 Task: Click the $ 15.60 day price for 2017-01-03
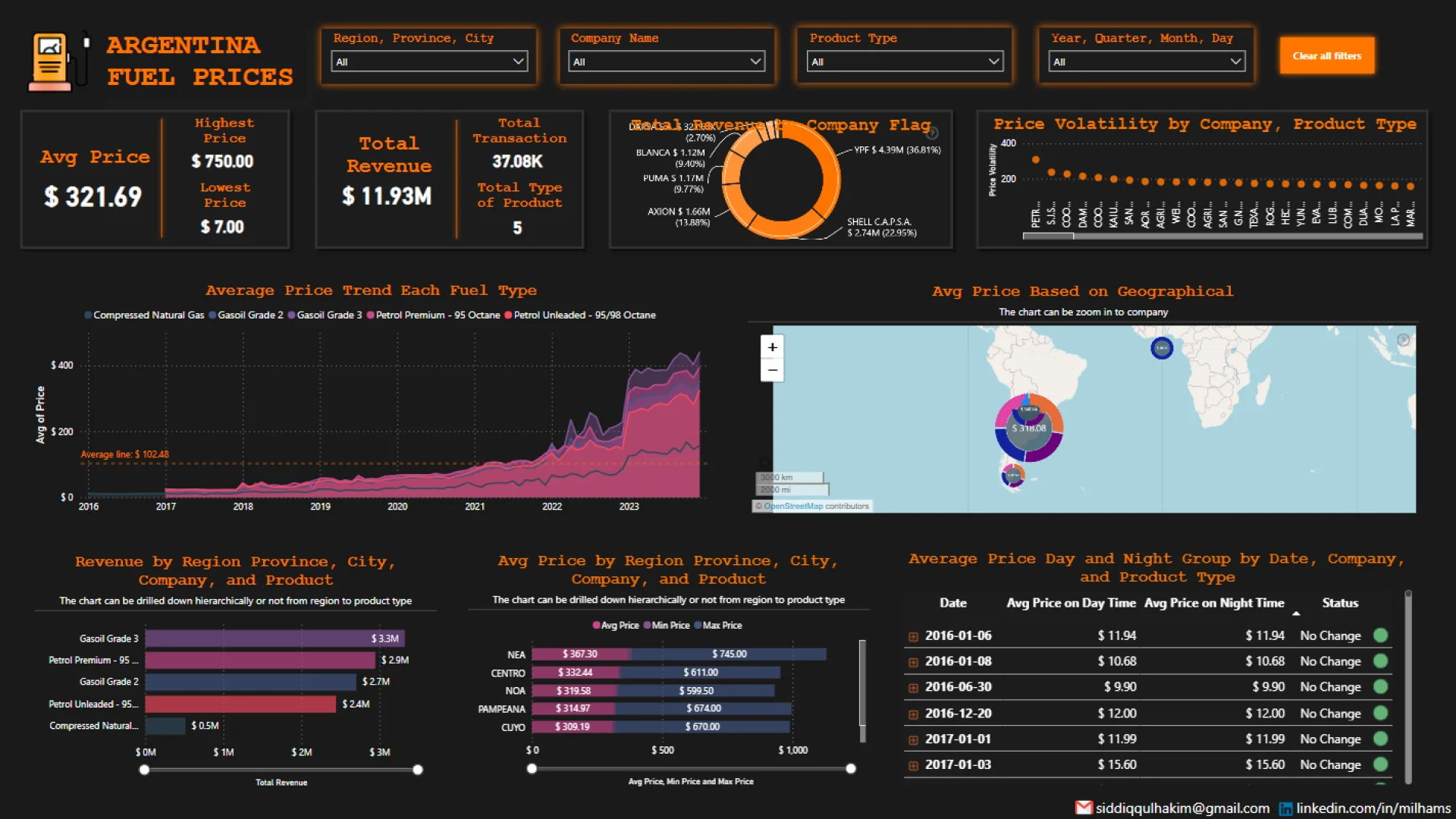point(1117,765)
